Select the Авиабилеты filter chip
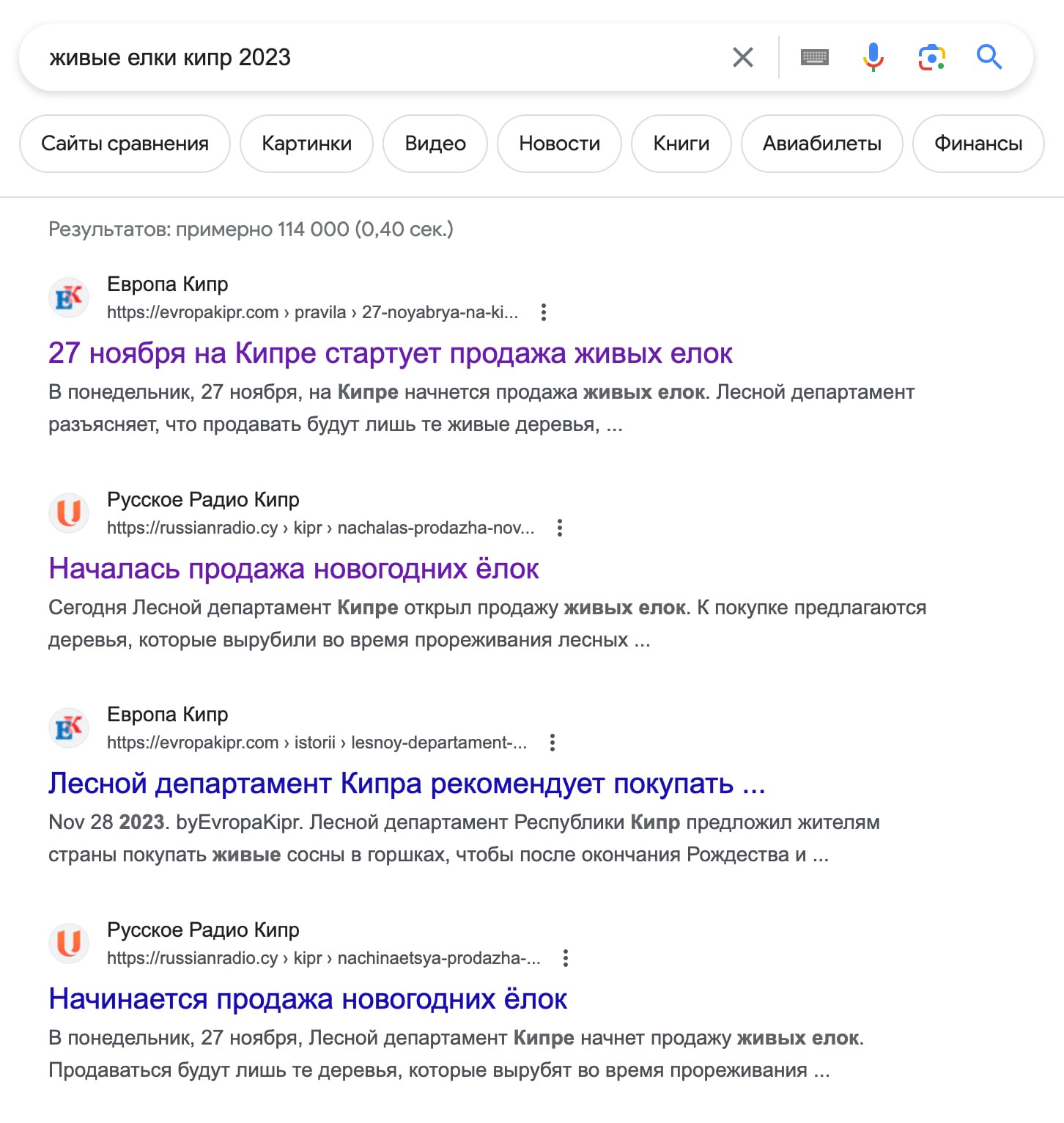Viewport: 1064px width, 1123px height. click(821, 144)
